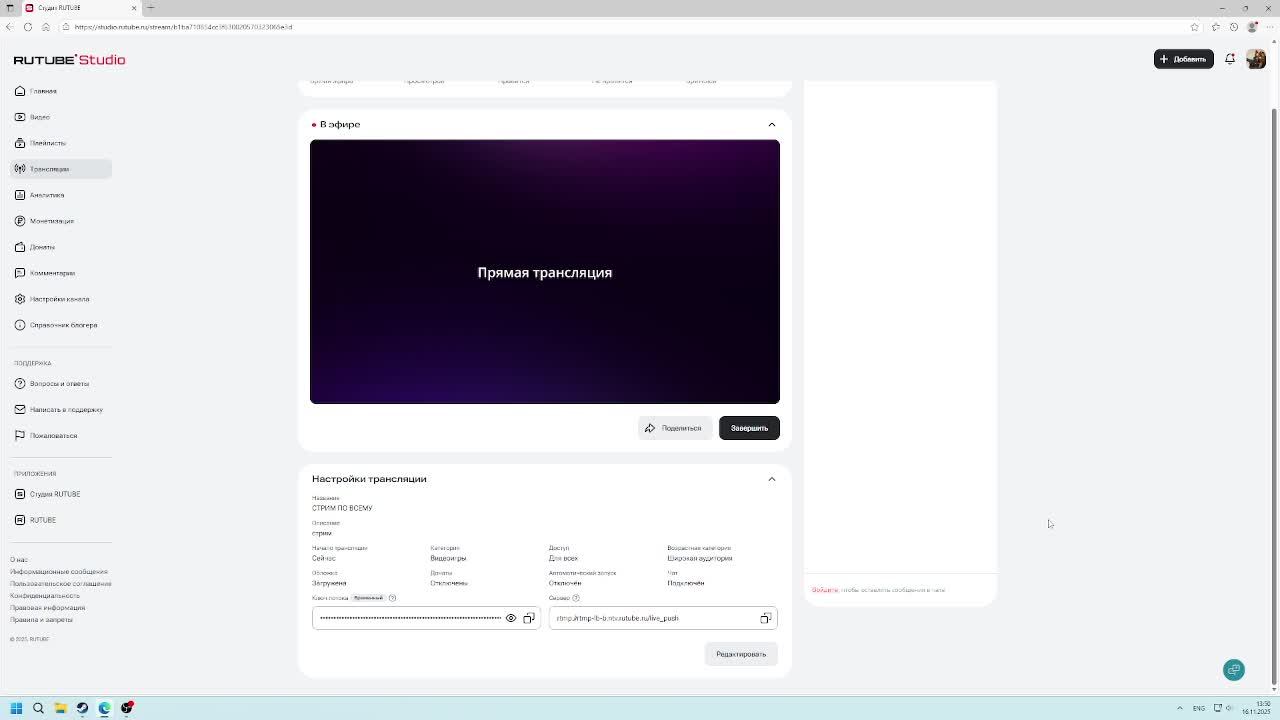Image resolution: width=1280 pixels, height=720 pixels.
Task: Reload the page with refresh icon
Action: point(28,27)
